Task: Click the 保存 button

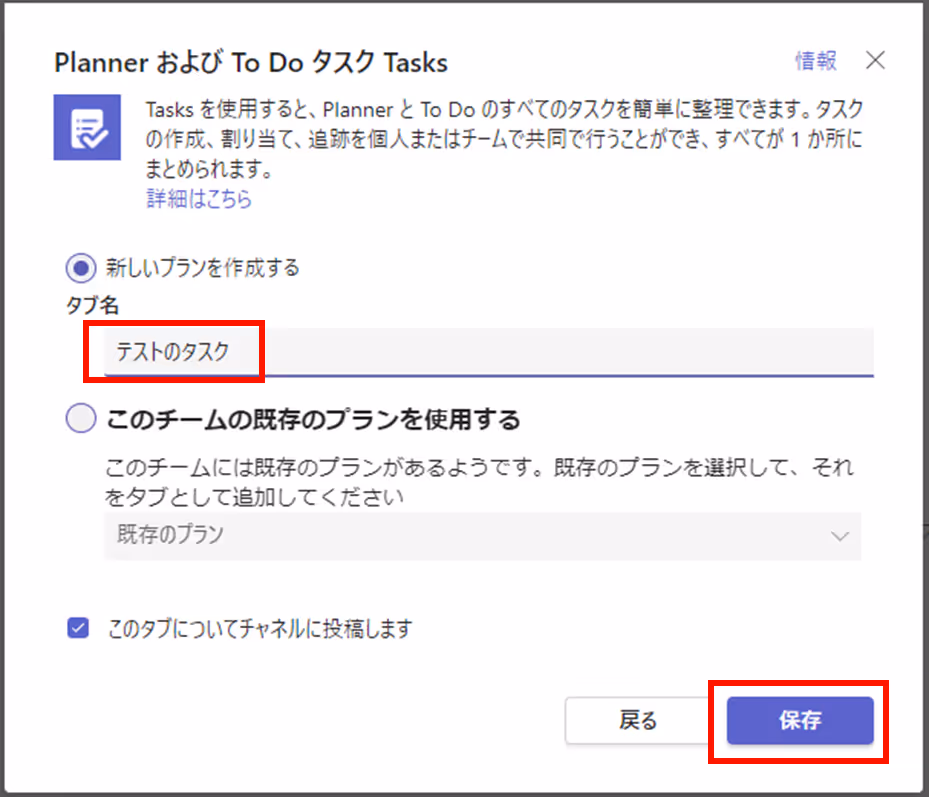Action: pos(800,721)
